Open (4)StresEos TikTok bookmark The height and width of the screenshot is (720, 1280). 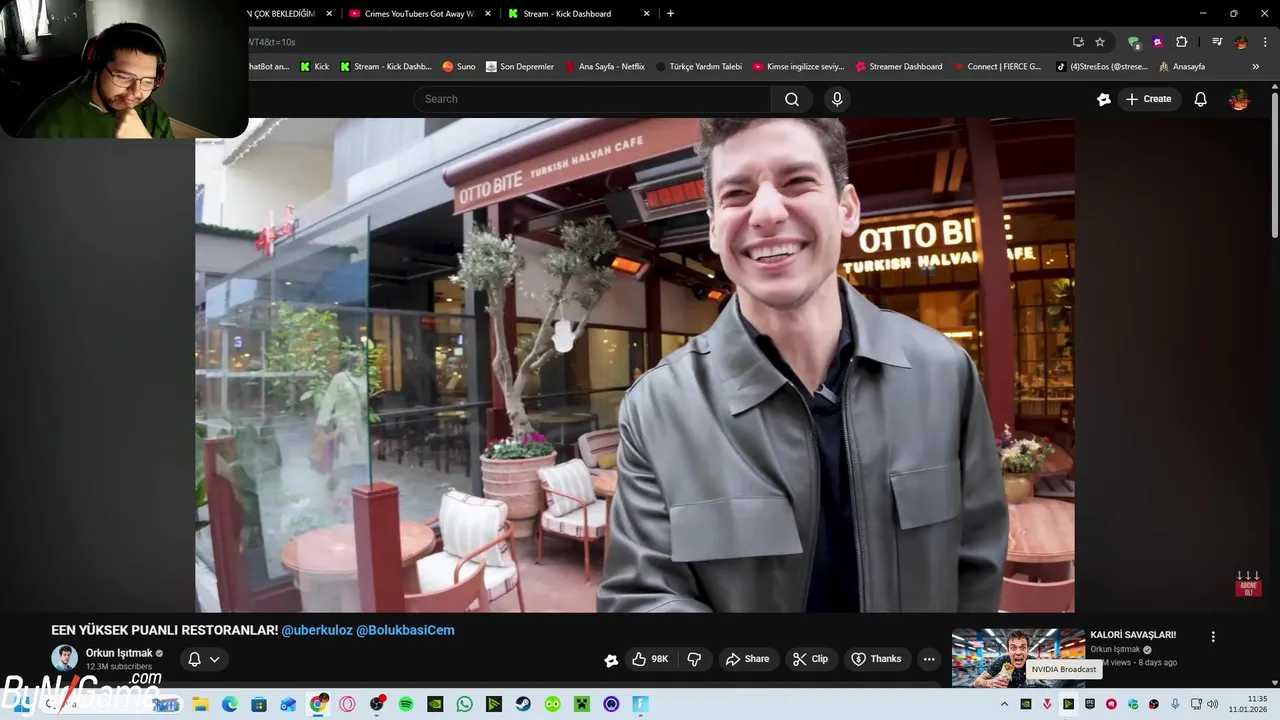pos(1102,67)
